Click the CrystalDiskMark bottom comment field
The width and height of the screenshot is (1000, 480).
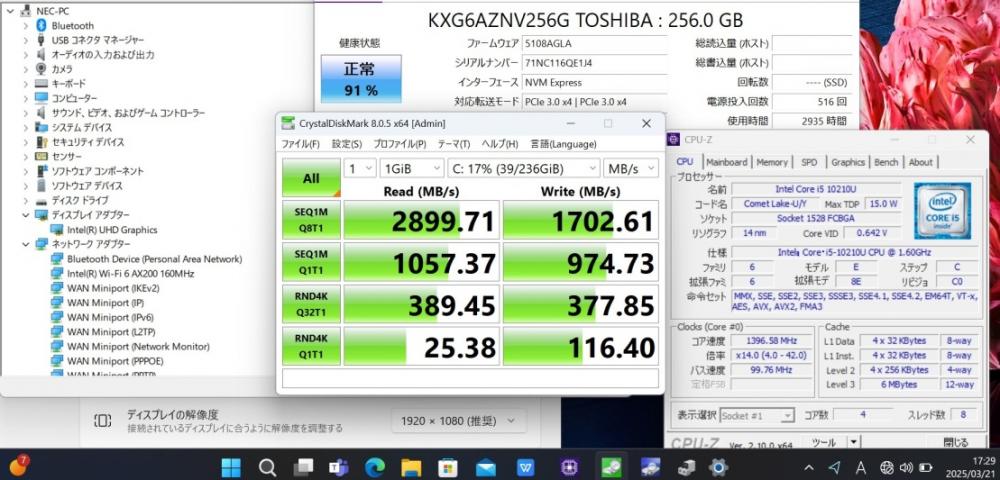pos(471,377)
